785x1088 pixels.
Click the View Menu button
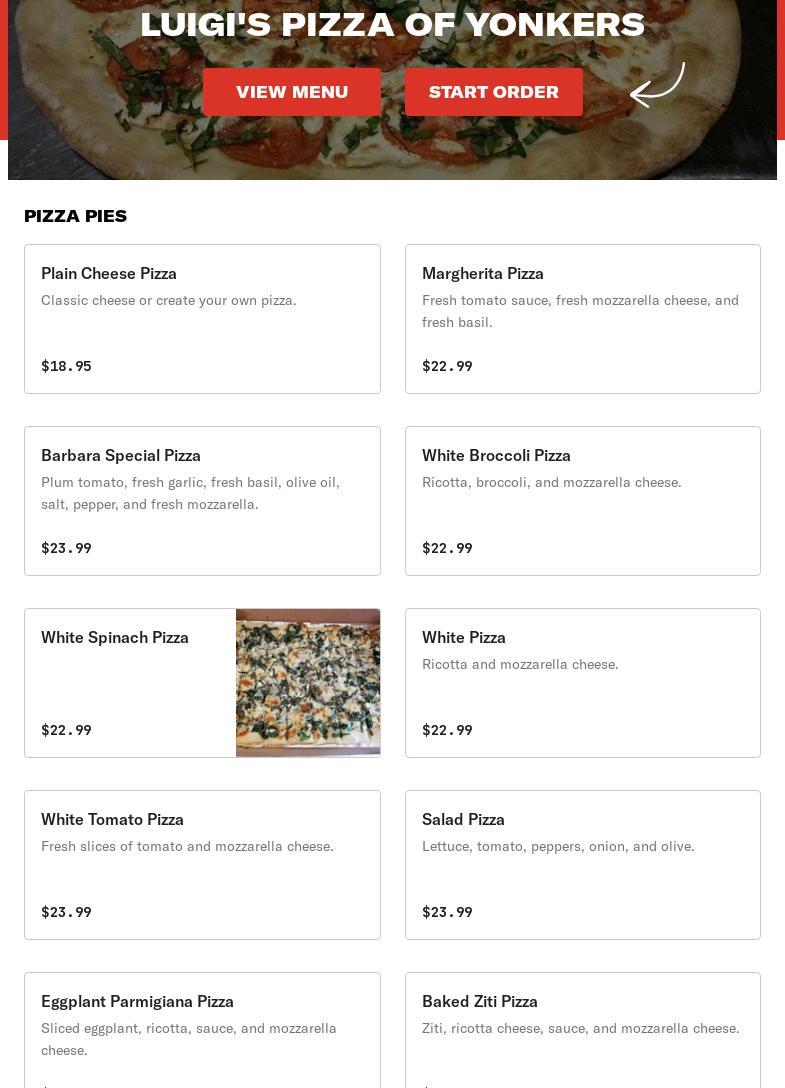pos(292,92)
